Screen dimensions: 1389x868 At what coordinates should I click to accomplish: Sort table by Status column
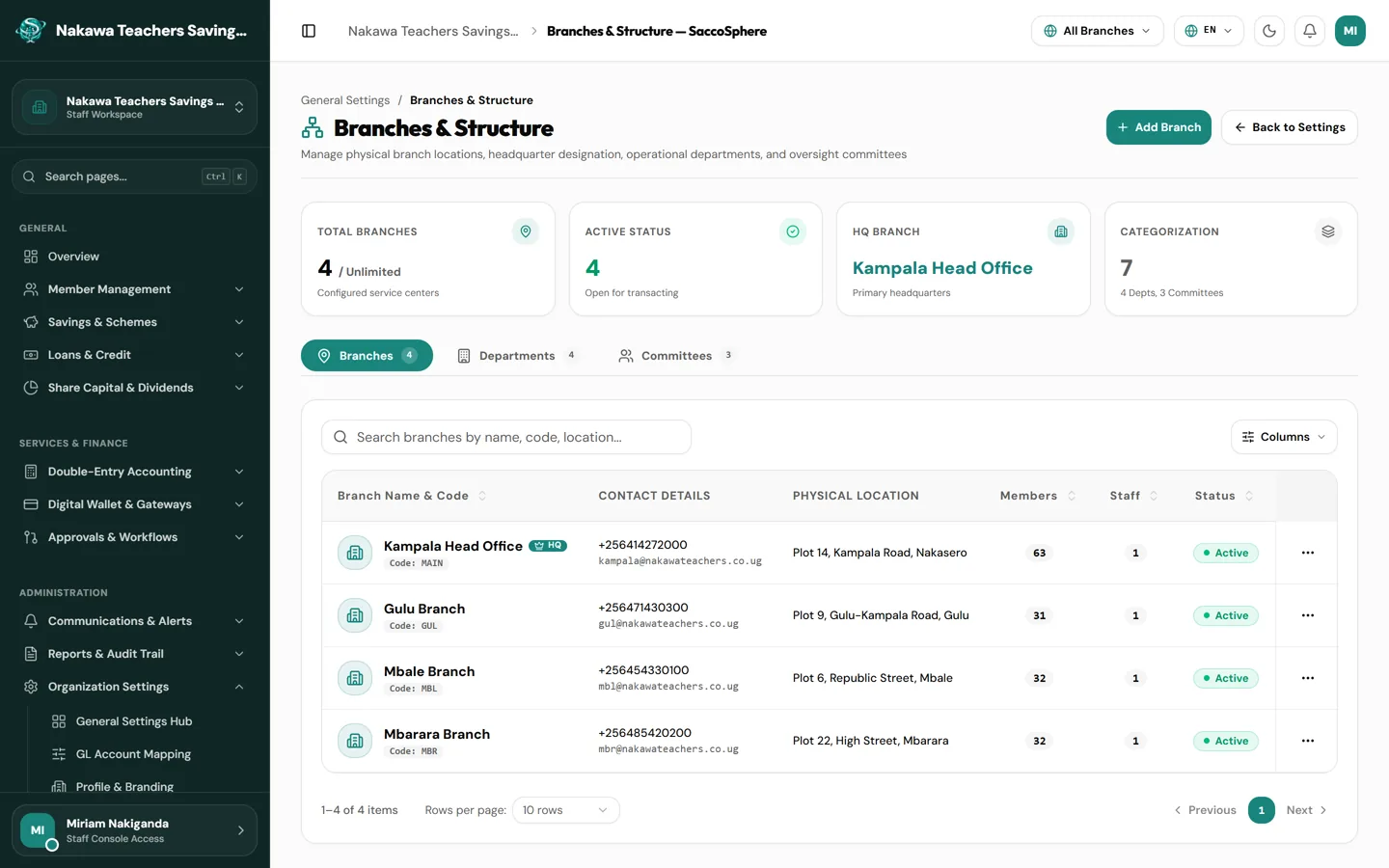tap(1224, 496)
